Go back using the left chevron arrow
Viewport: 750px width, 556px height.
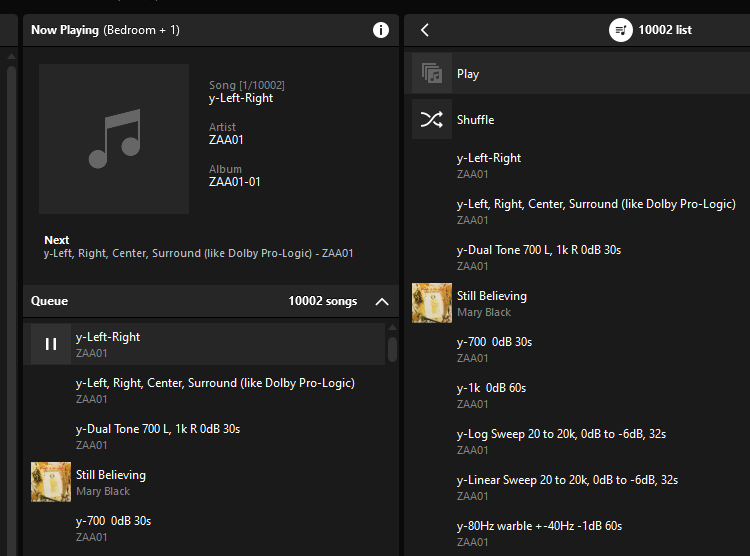click(425, 30)
